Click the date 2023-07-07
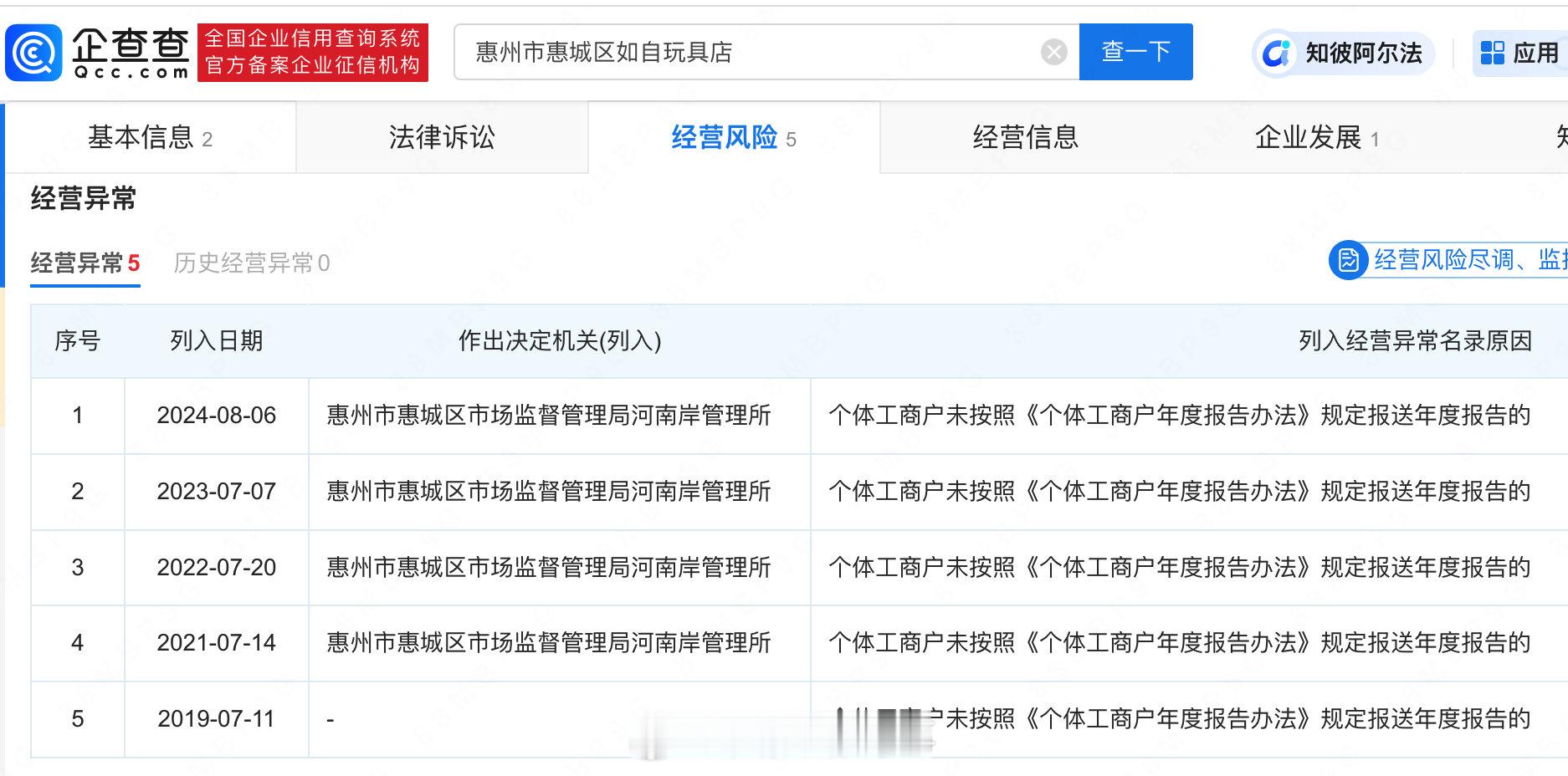Screen dimensions: 1568x776 click(x=217, y=492)
